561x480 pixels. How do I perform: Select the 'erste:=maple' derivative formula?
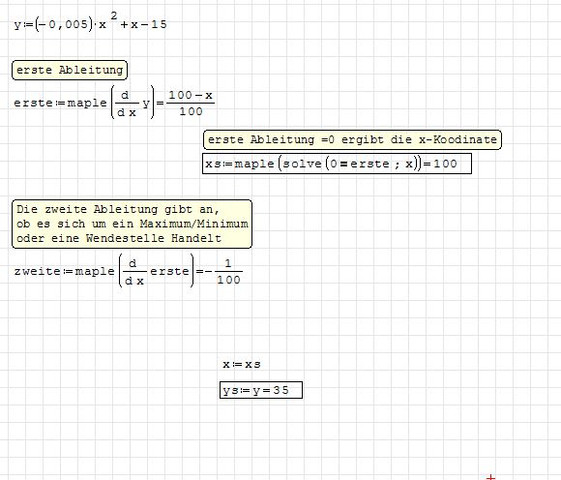(x=114, y=102)
